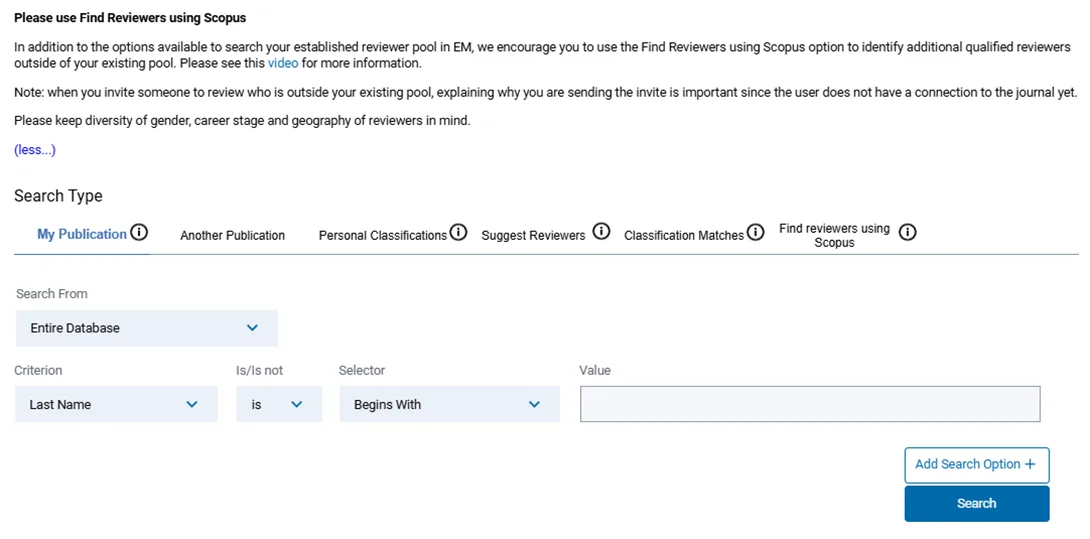Click the Value text input field
This screenshot has width=1090, height=539.
click(x=810, y=405)
